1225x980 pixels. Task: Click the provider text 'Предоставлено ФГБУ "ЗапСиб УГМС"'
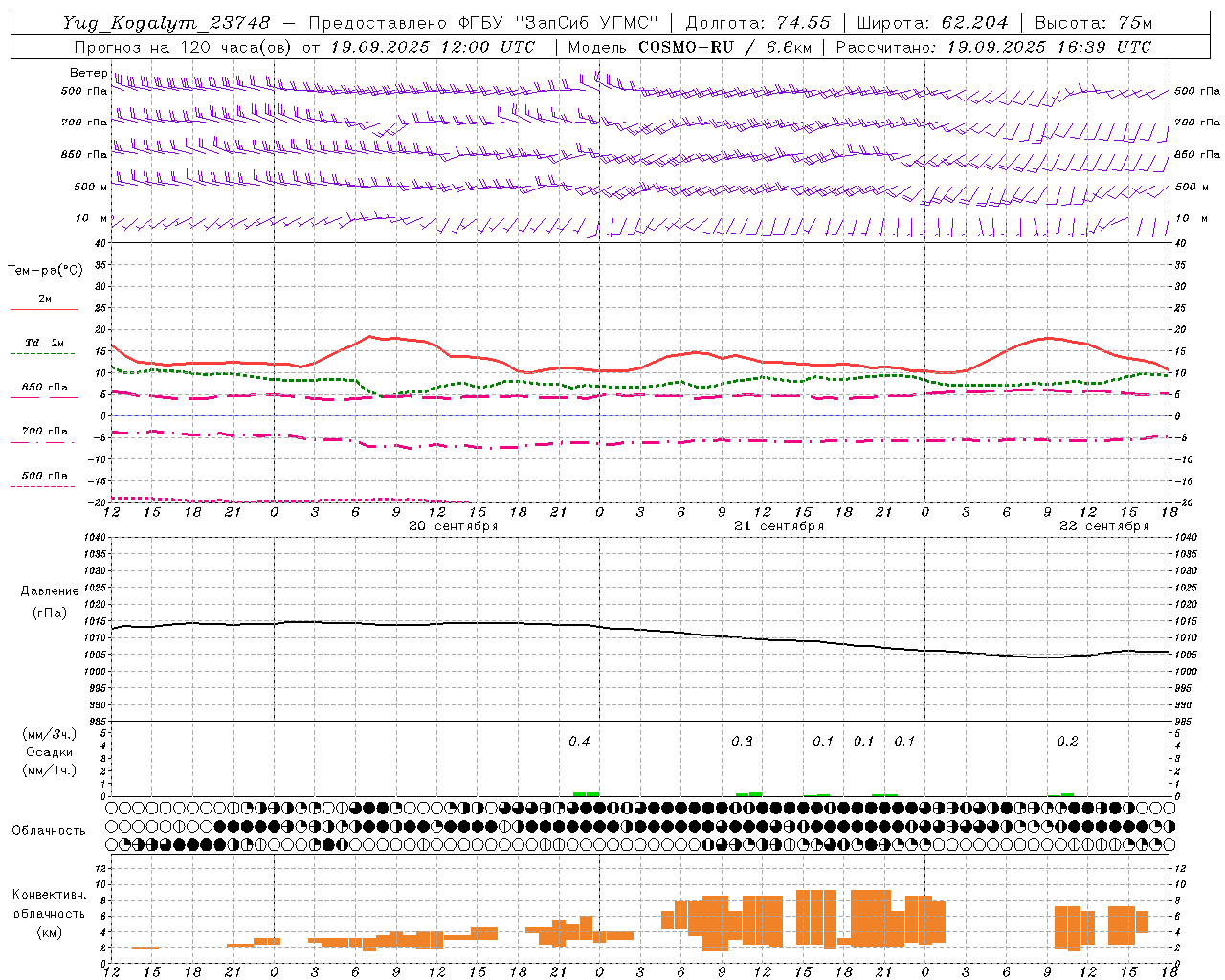coord(483,23)
